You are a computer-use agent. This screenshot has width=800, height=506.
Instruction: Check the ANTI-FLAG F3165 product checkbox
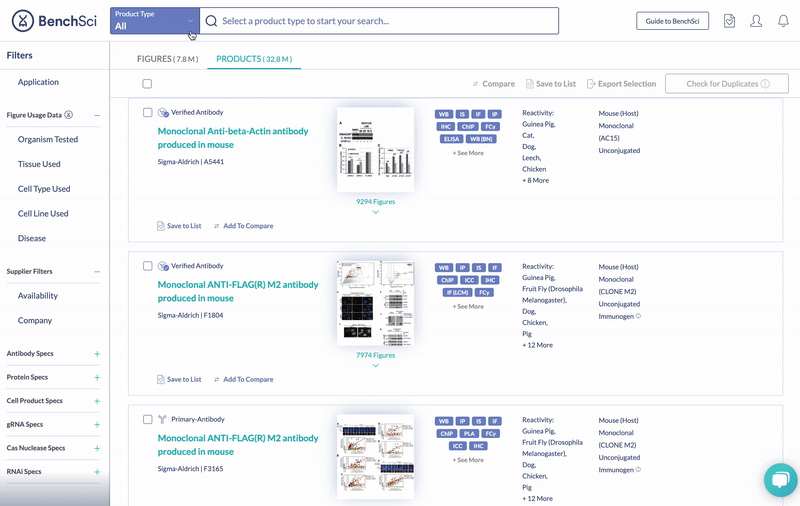pyautogui.click(x=147, y=419)
